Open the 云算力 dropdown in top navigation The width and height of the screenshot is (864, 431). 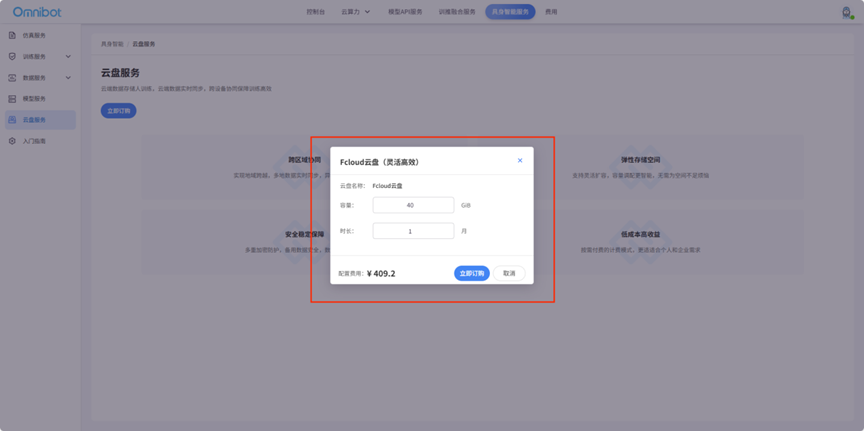(355, 12)
